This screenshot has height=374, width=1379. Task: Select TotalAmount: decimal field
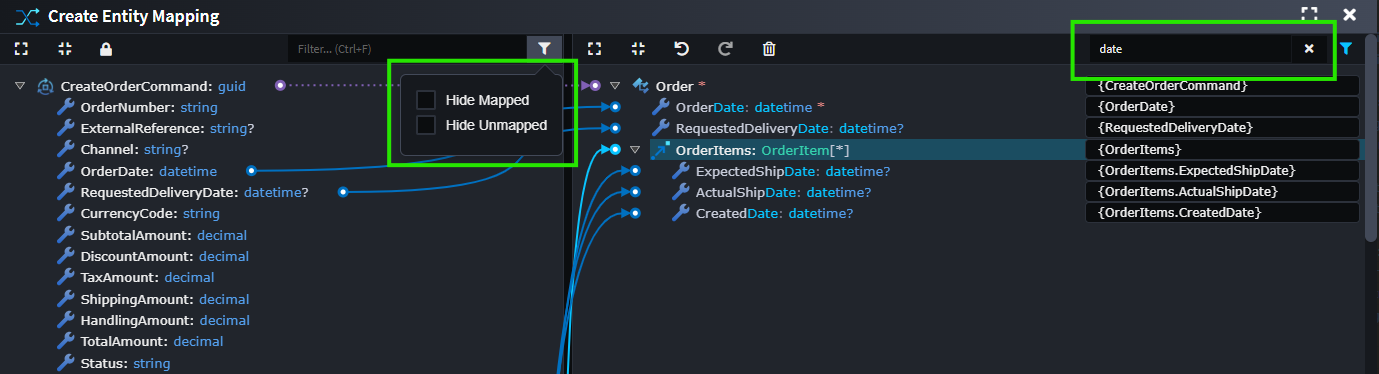(152, 341)
